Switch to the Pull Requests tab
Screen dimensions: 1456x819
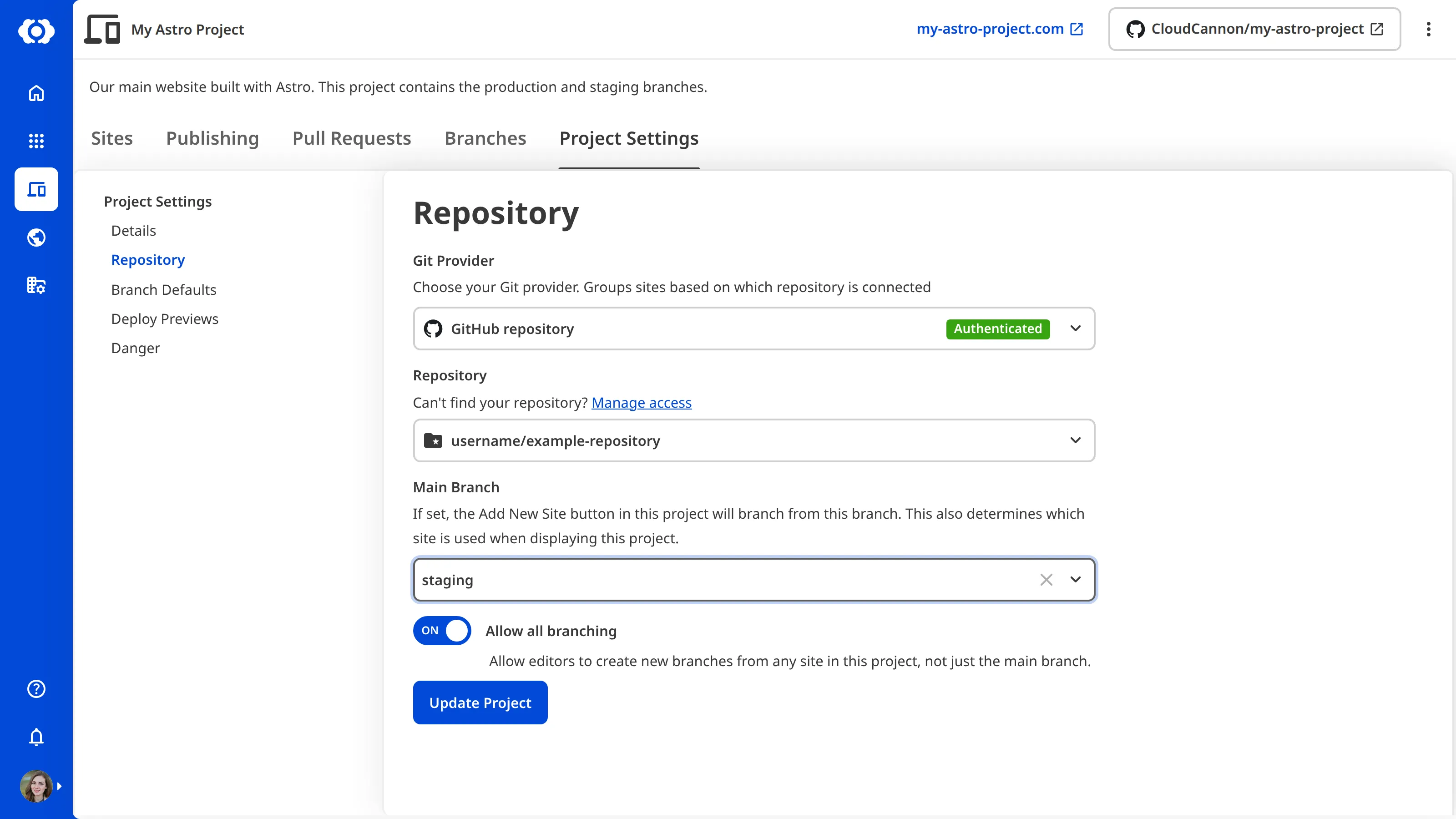[352, 138]
